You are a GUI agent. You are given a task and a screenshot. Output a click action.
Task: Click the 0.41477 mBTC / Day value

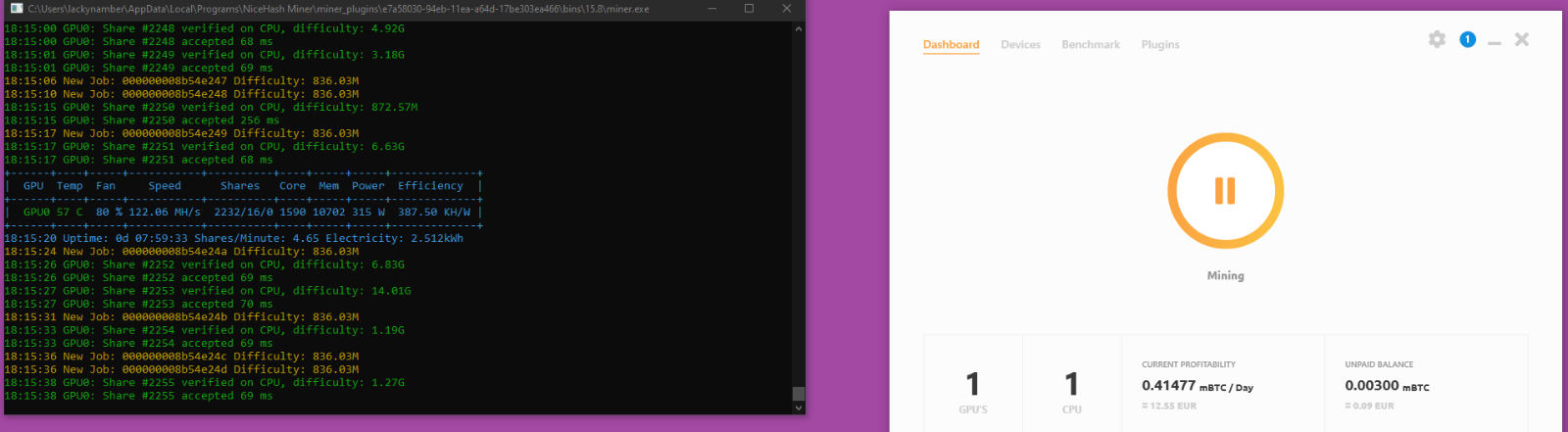(1198, 386)
